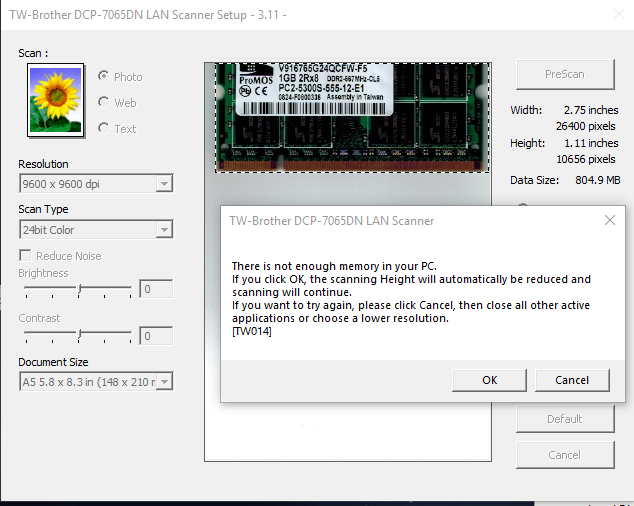
Task: Click the scanned RAM module preview image
Action: [352, 117]
